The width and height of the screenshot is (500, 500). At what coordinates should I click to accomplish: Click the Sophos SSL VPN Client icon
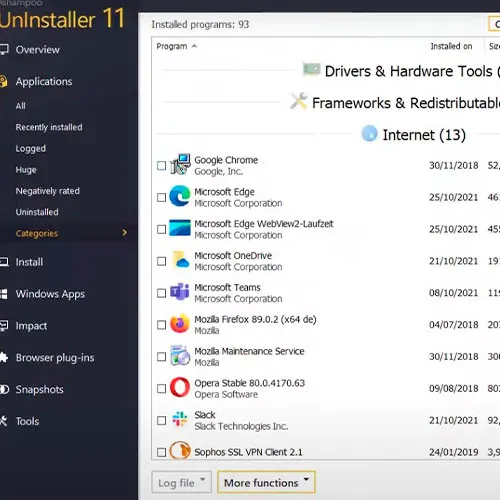180,451
